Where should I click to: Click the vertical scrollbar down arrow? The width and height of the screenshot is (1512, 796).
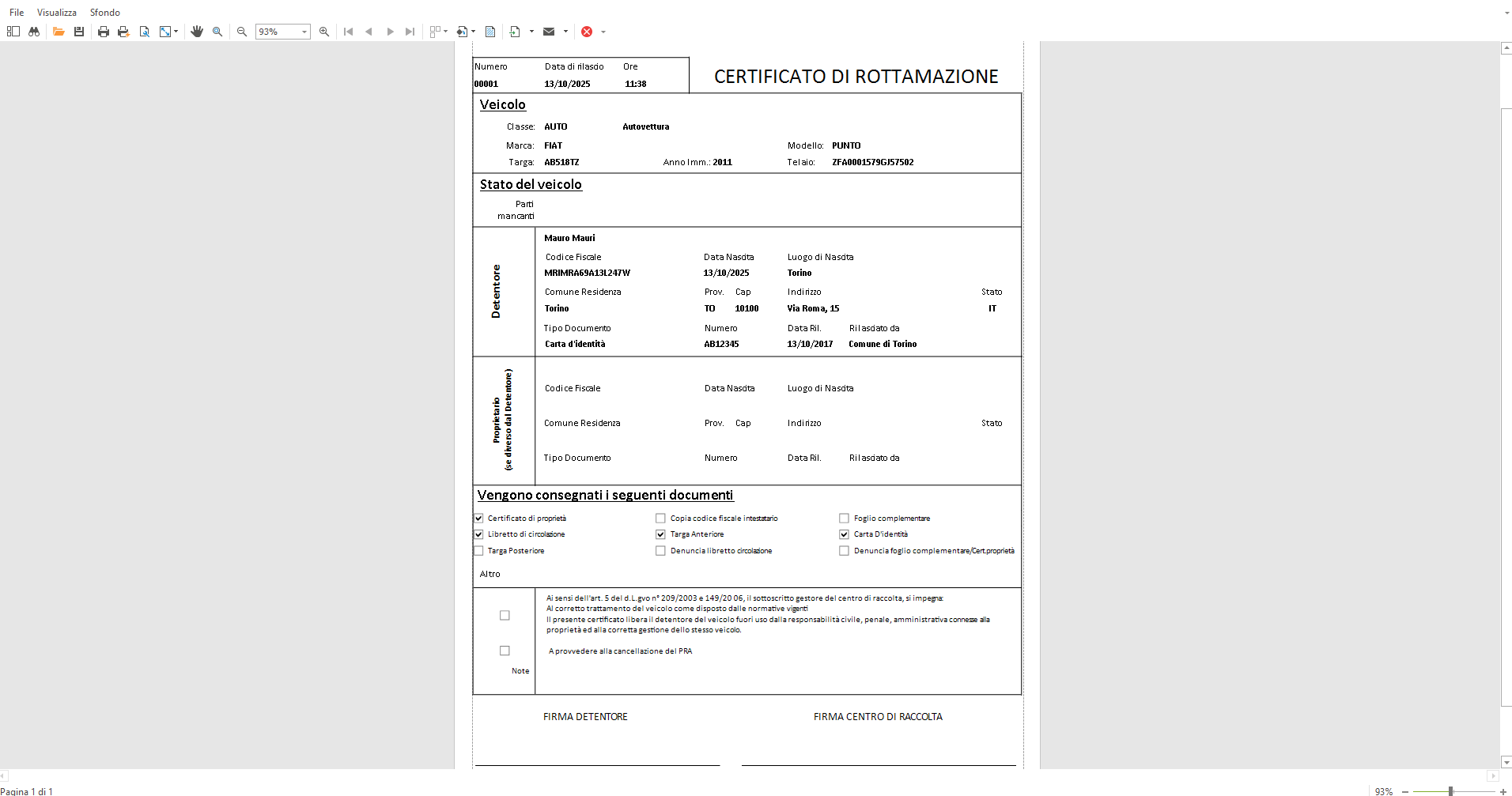[1506, 762]
